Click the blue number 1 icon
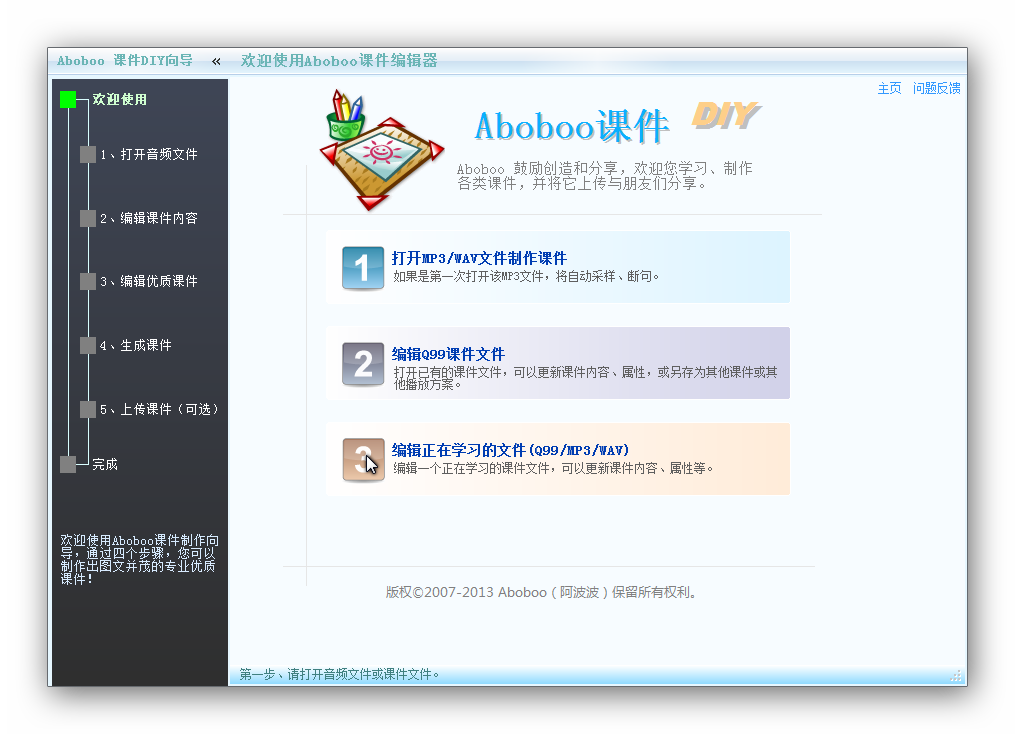 [x=362, y=267]
